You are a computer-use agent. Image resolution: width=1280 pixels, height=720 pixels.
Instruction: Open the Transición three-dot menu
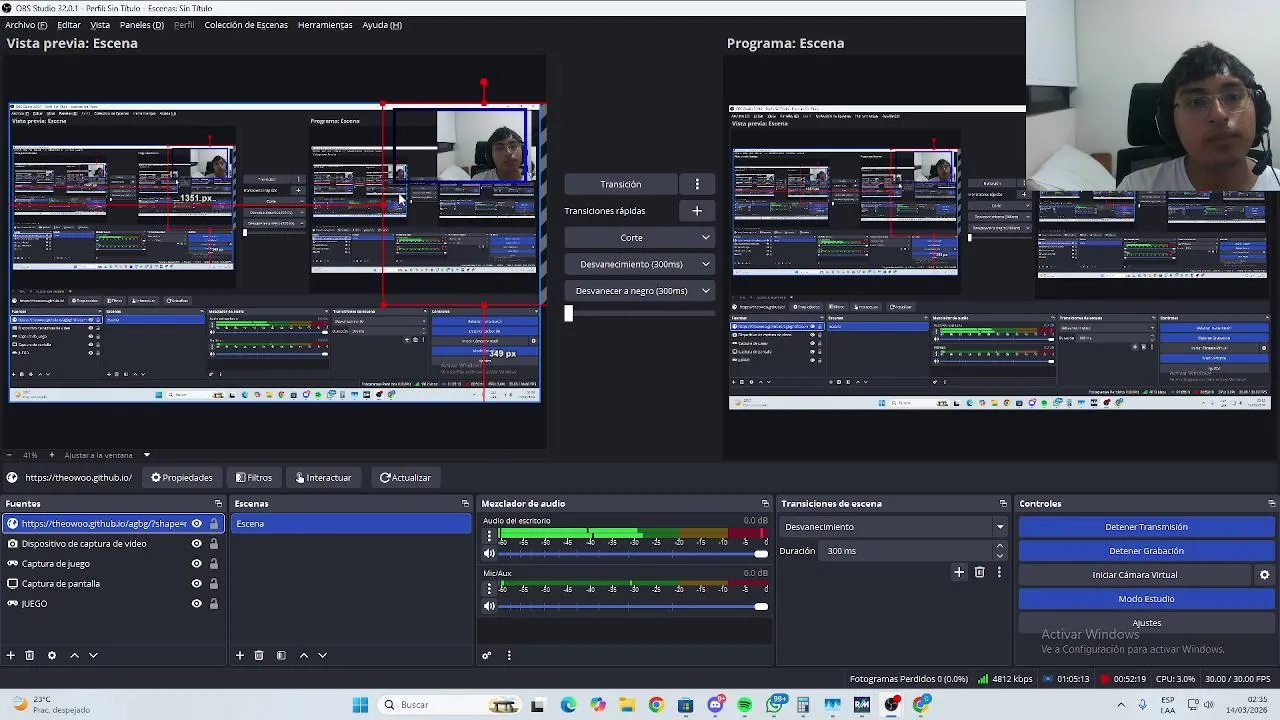pos(697,184)
